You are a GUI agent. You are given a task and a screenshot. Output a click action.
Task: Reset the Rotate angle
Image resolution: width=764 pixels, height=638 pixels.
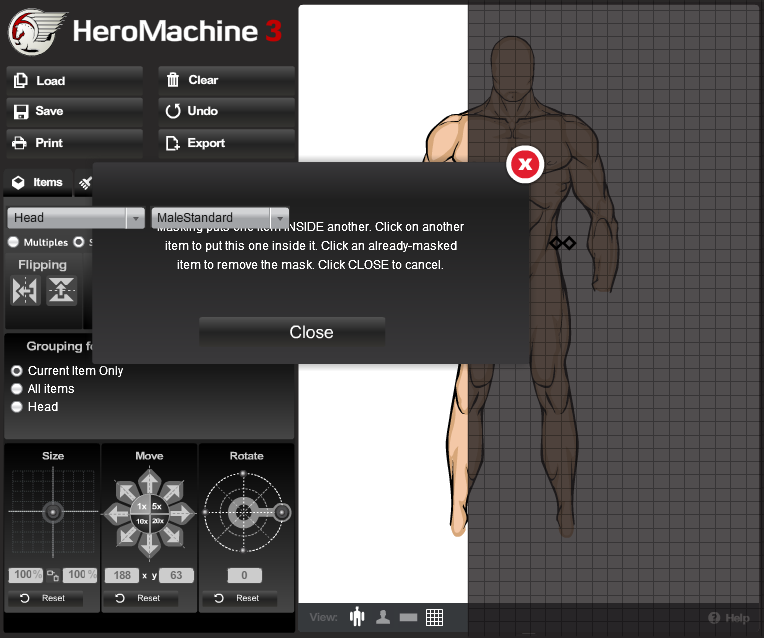coord(240,598)
